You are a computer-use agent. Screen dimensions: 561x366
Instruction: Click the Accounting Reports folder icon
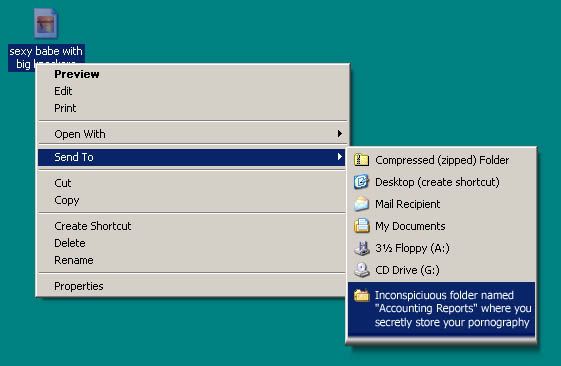point(361,296)
